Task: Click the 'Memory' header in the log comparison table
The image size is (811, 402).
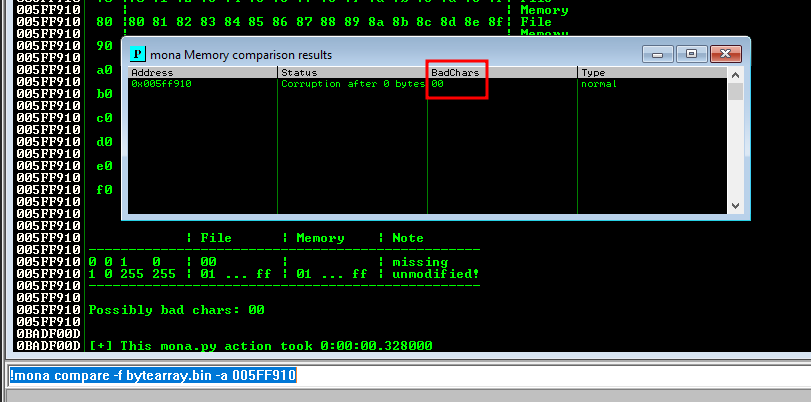Action: coord(320,238)
